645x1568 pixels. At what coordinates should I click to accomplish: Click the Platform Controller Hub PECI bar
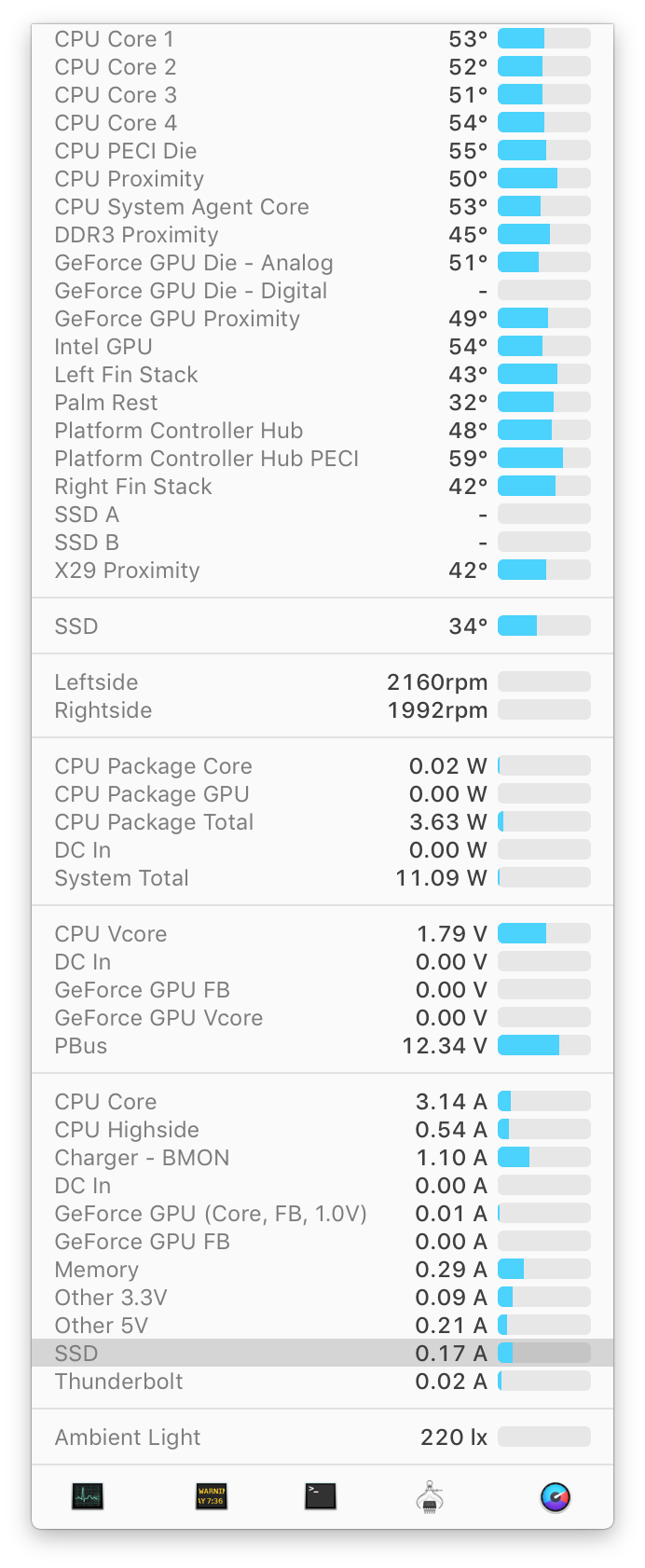[x=543, y=459]
